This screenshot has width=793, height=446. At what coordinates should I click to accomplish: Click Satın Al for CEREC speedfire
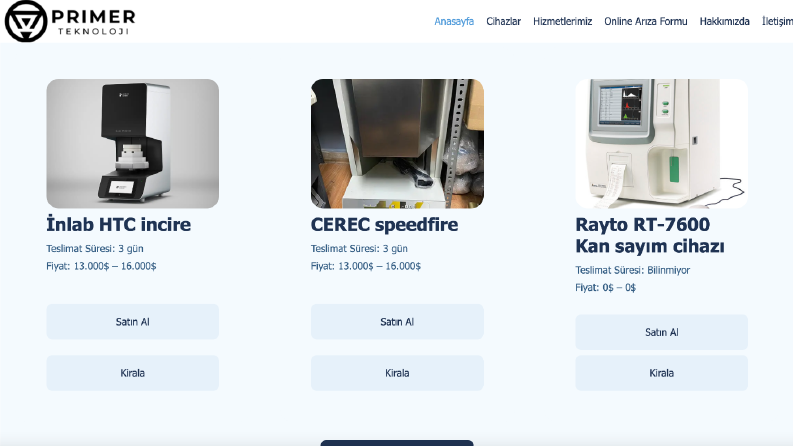click(397, 322)
